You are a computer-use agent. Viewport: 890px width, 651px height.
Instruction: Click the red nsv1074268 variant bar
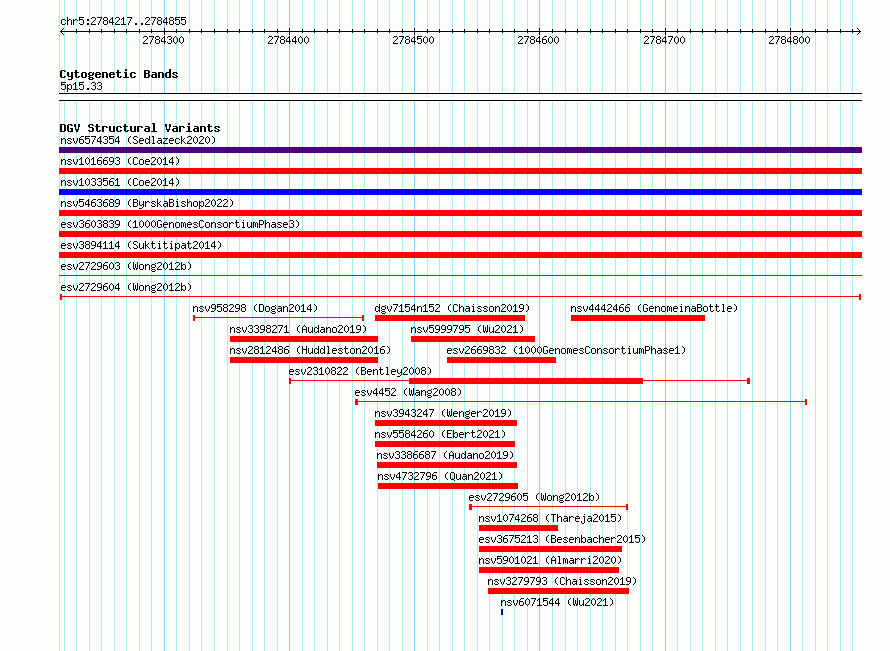pos(518,528)
